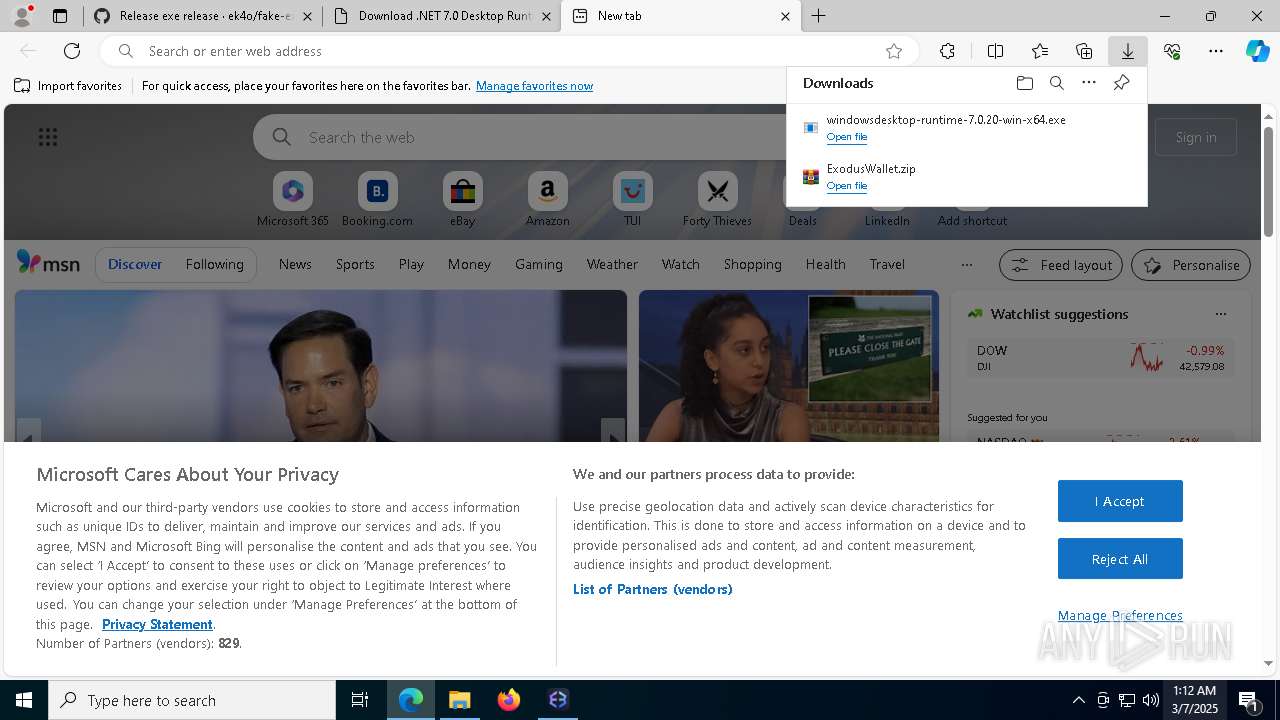Open the Collections icon in toolbar

pyautogui.click(x=1084, y=51)
